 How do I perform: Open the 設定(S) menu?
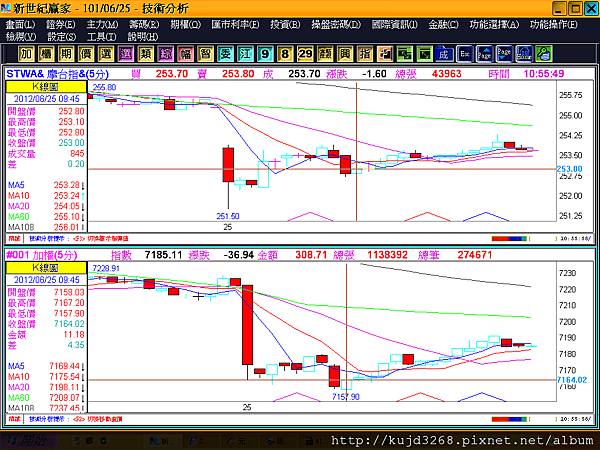pos(62,37)
